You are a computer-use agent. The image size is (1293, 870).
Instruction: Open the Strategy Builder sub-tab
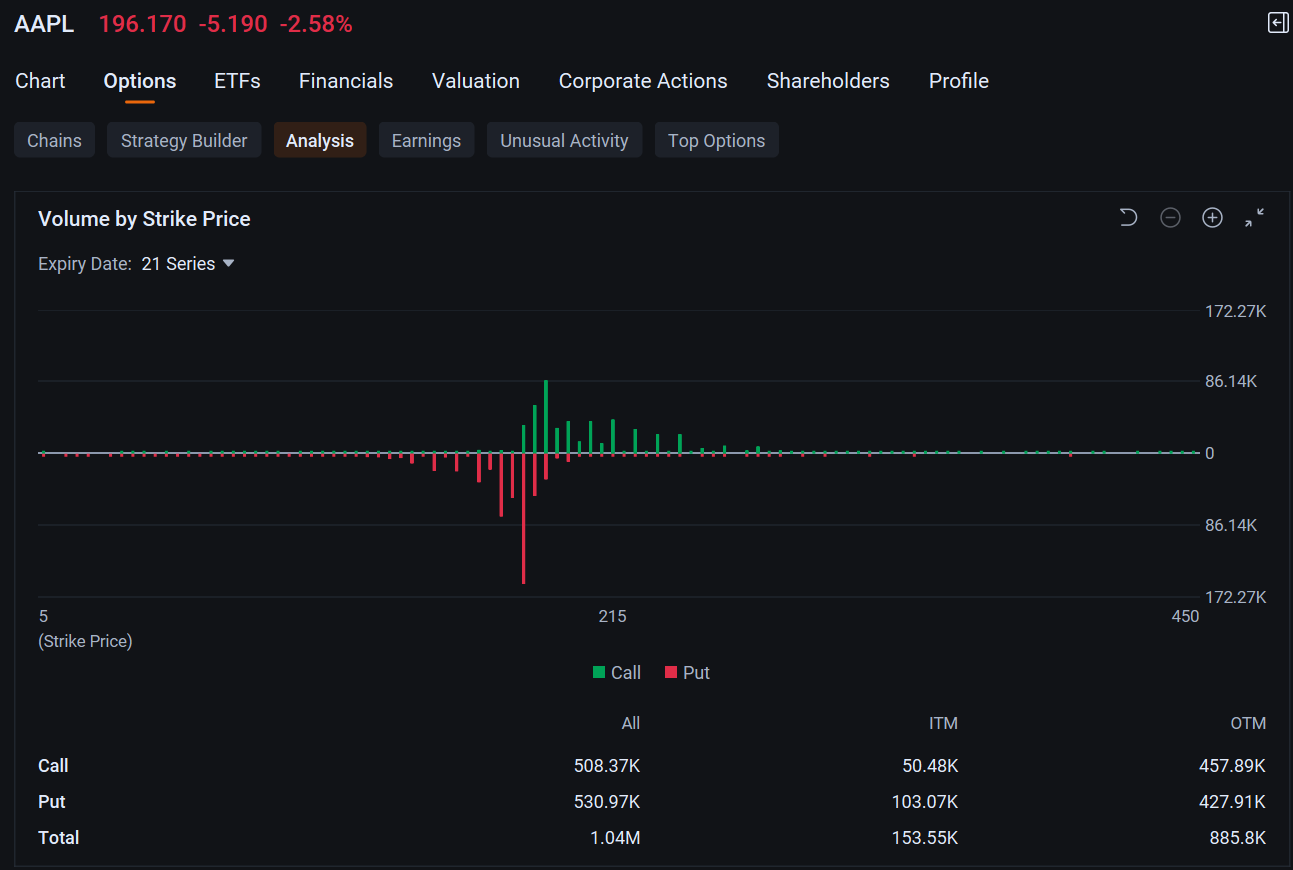(x=184, y=141)
